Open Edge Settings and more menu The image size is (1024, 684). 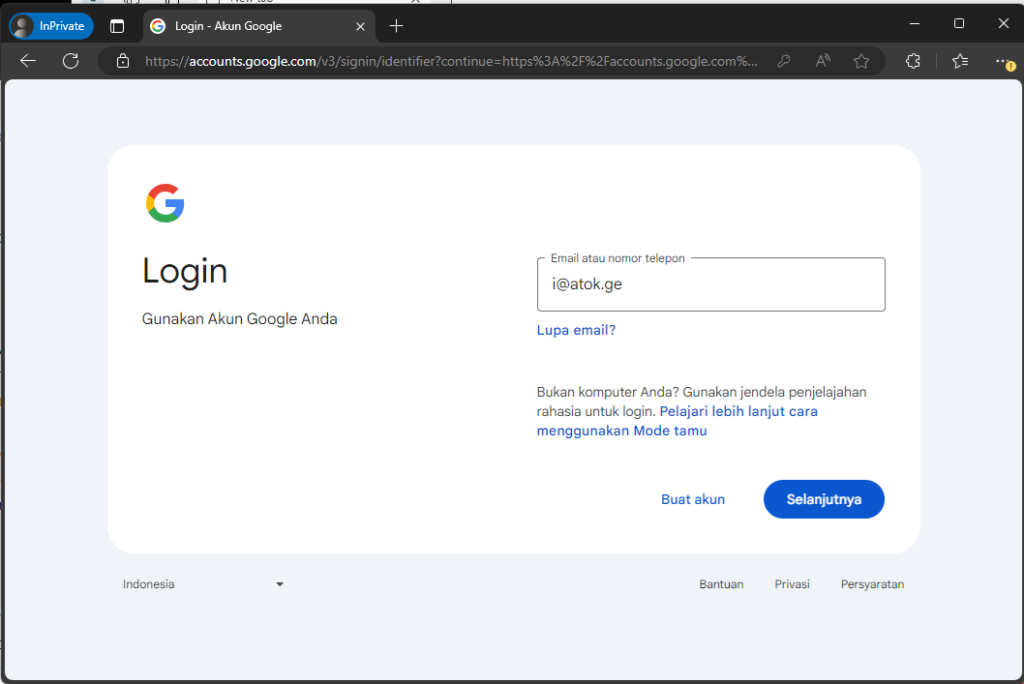pos(1003,61)
